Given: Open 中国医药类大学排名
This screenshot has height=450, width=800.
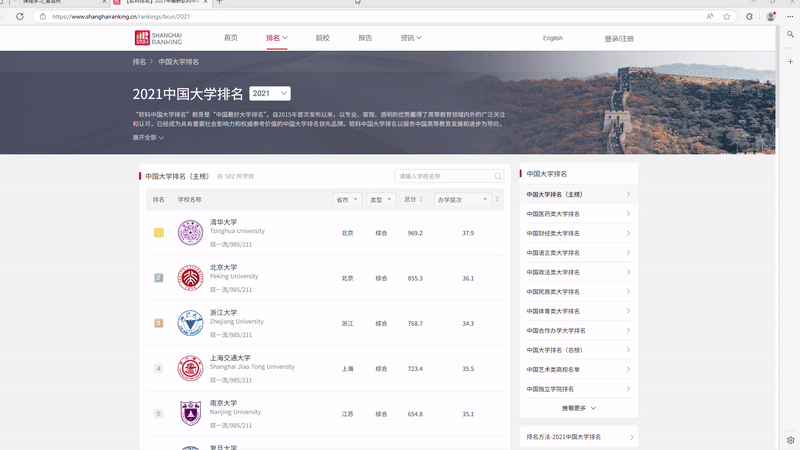Looking at the screenshot, I should coord(579,214).
